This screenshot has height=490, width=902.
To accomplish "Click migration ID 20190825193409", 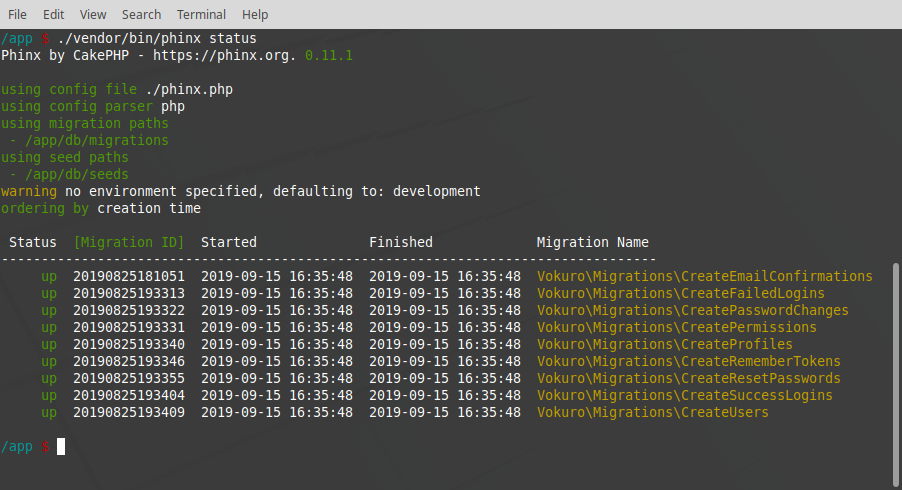I will tap(129, 413).
